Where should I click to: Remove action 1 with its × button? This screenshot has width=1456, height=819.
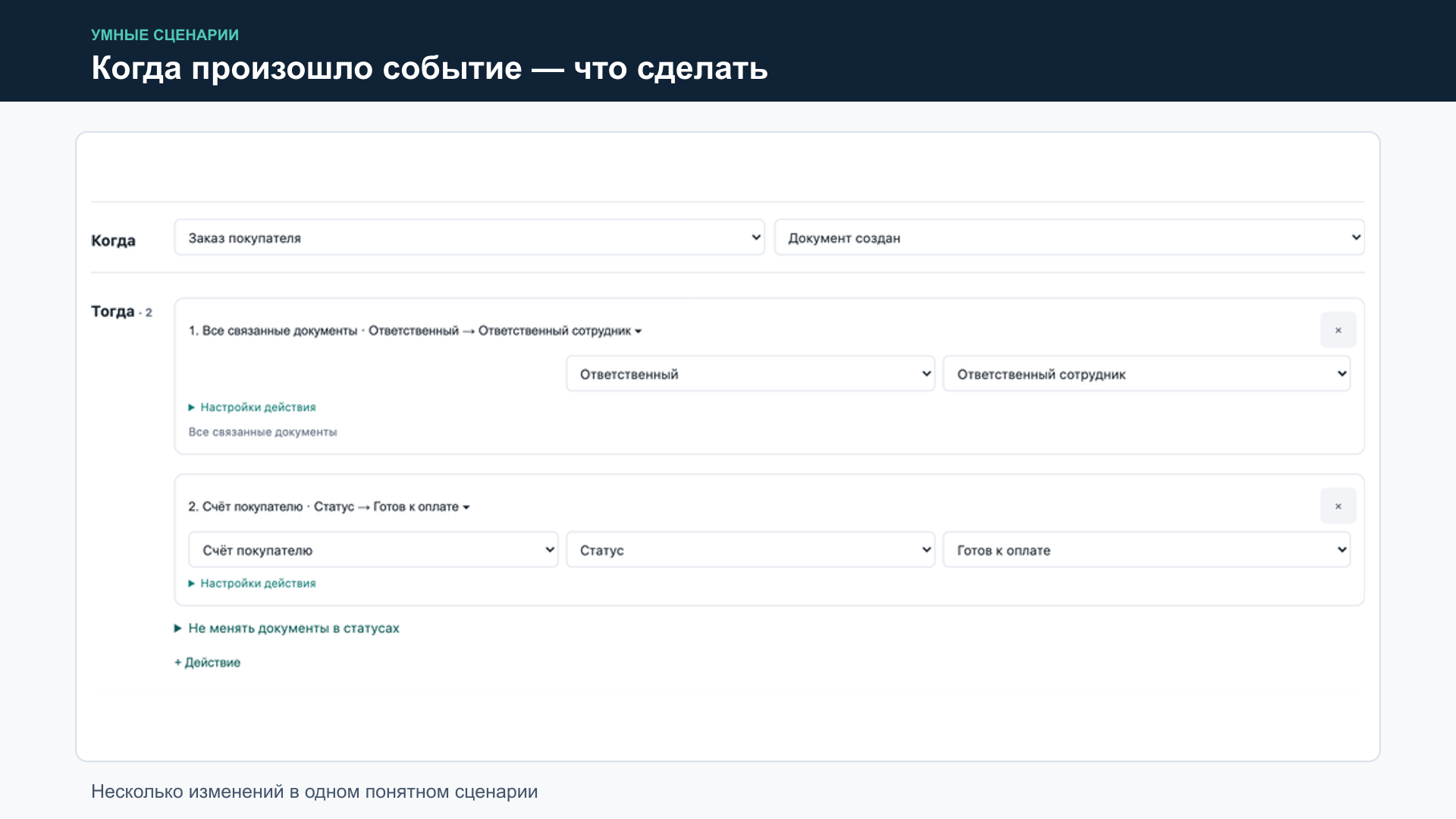point(1338,331)
